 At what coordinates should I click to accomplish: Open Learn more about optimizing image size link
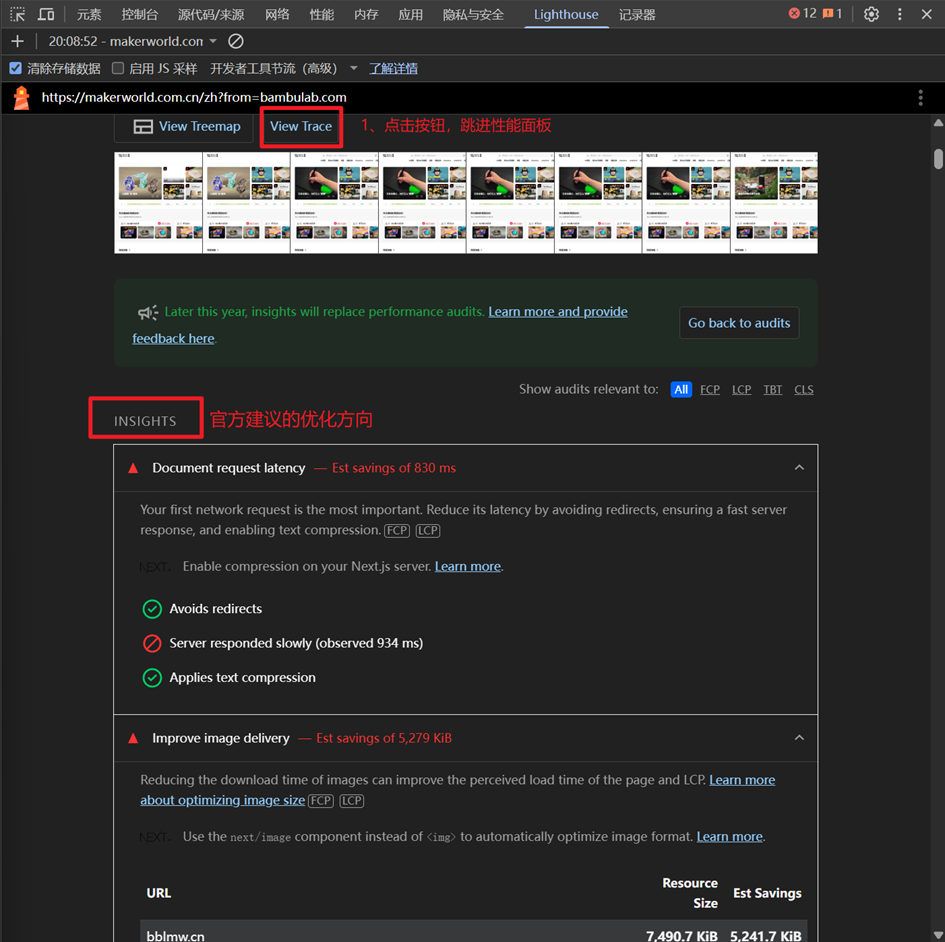point(742,780)
